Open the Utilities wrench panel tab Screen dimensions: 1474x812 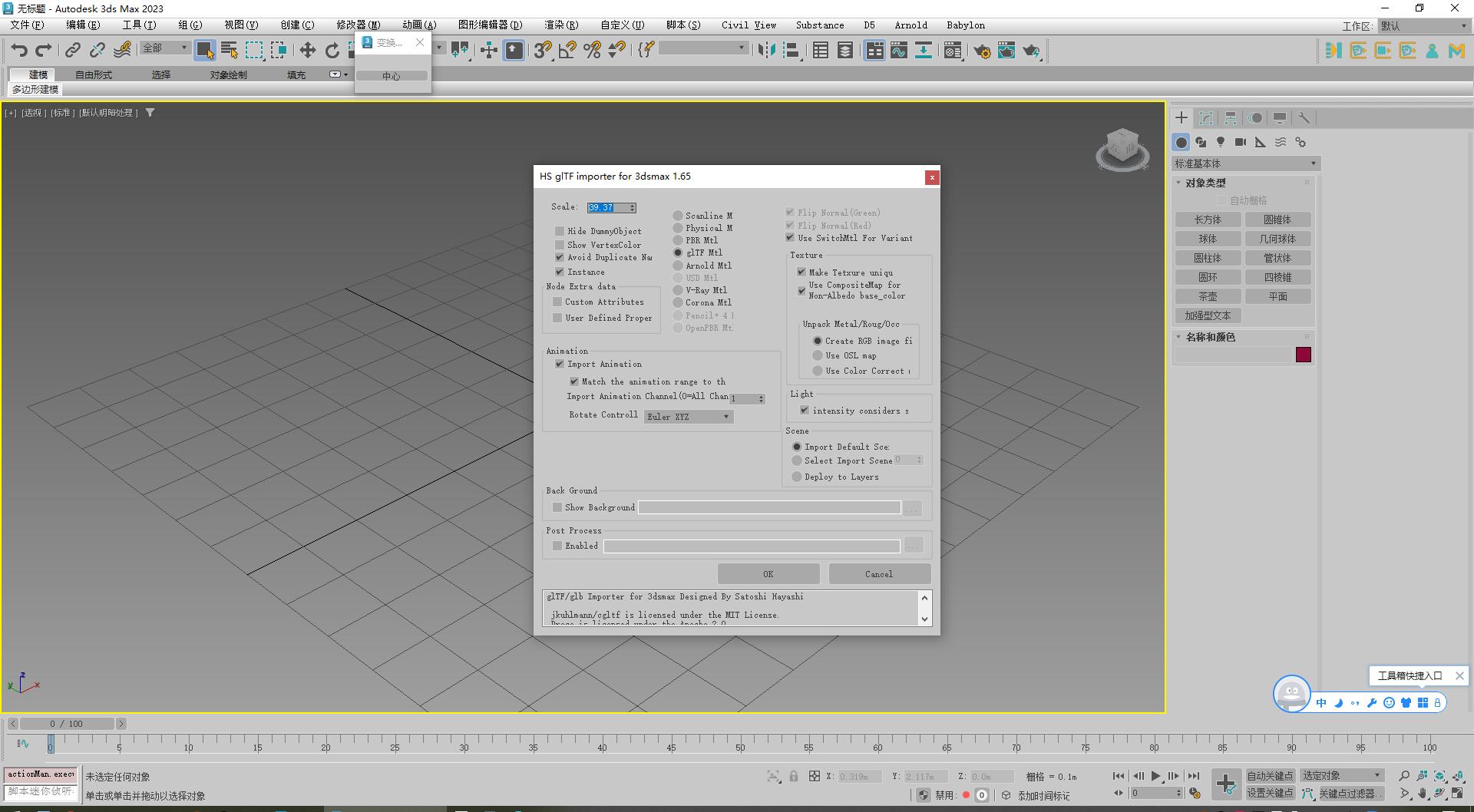[1304, 117]
